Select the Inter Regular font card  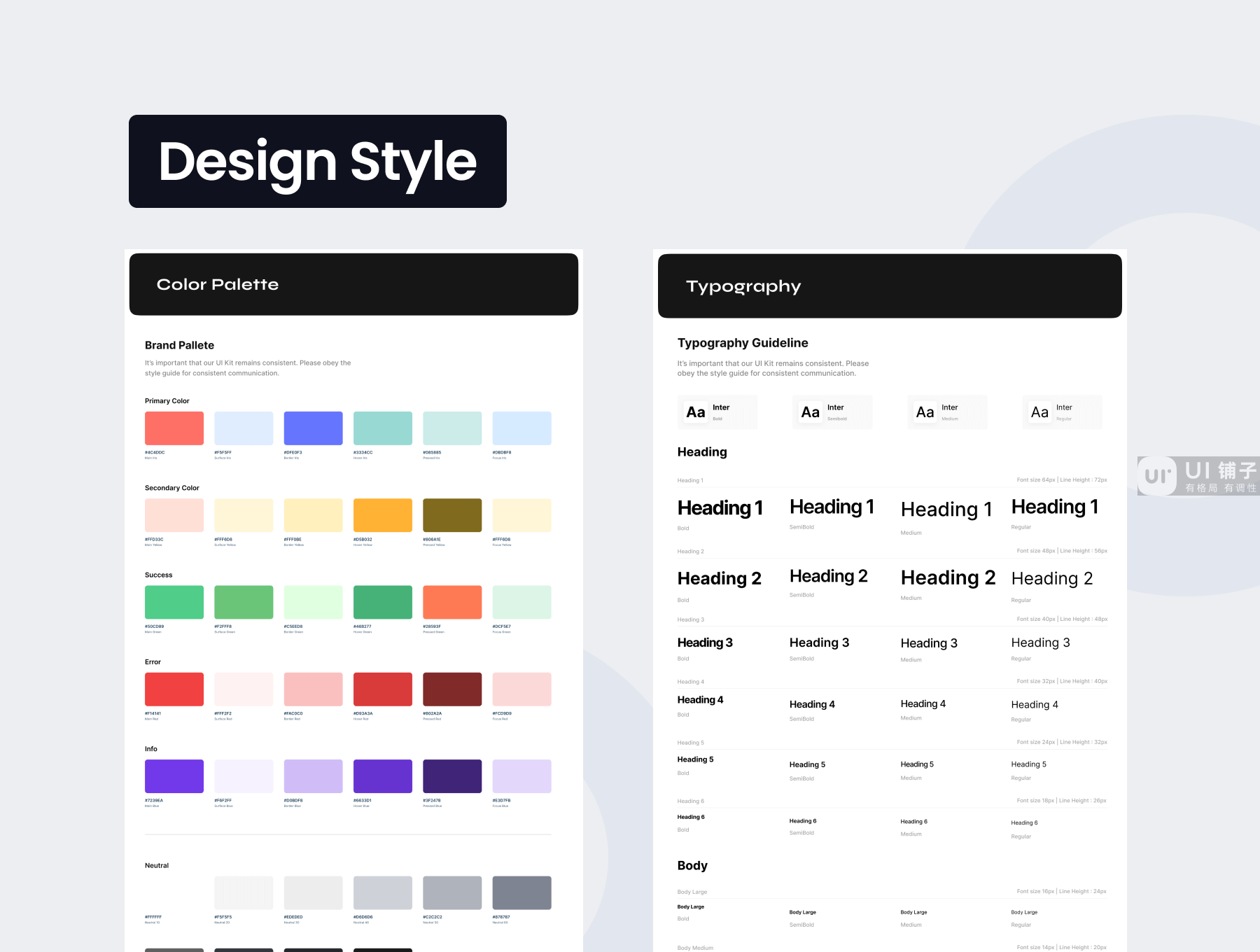pos(1062,412)
